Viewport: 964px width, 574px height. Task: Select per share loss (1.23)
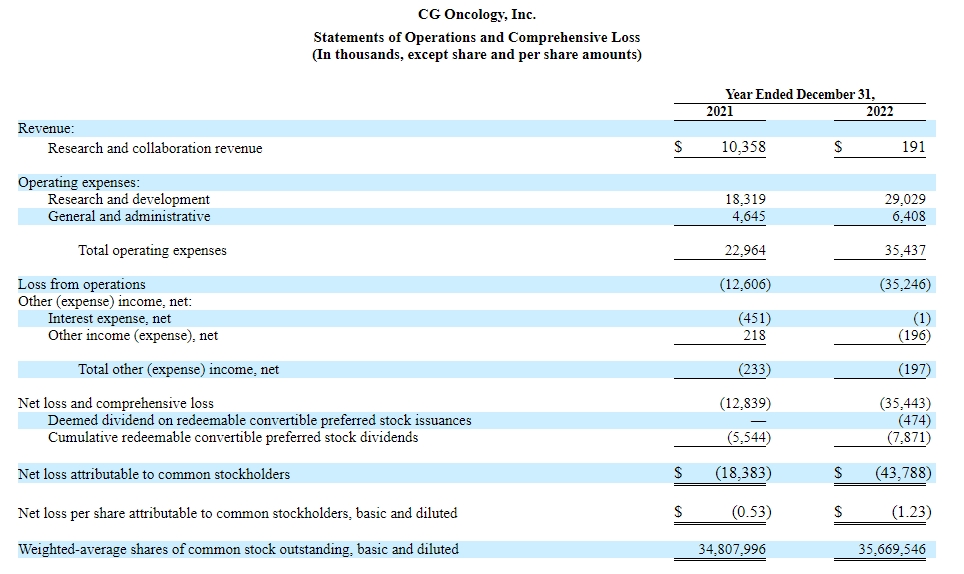click(x=912, y=512)
